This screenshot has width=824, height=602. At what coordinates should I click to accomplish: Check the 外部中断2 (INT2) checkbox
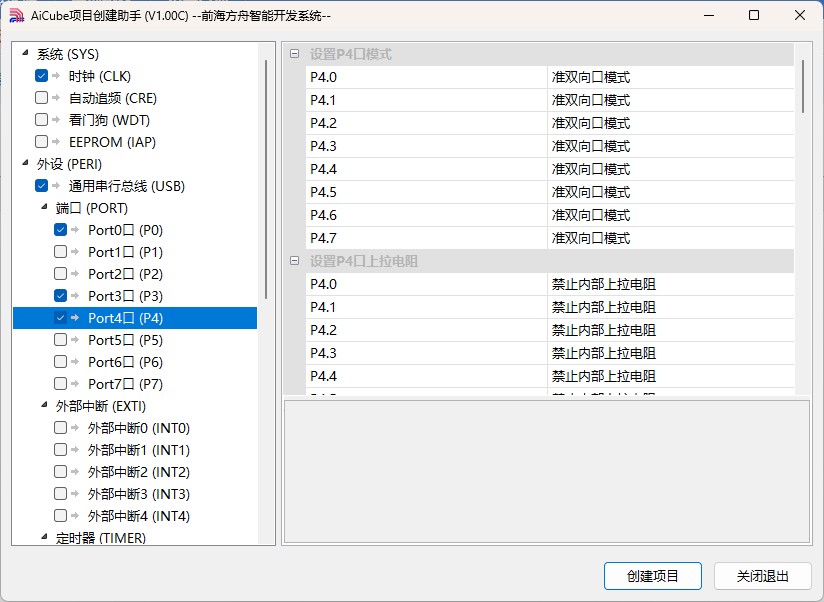(60, 472)
